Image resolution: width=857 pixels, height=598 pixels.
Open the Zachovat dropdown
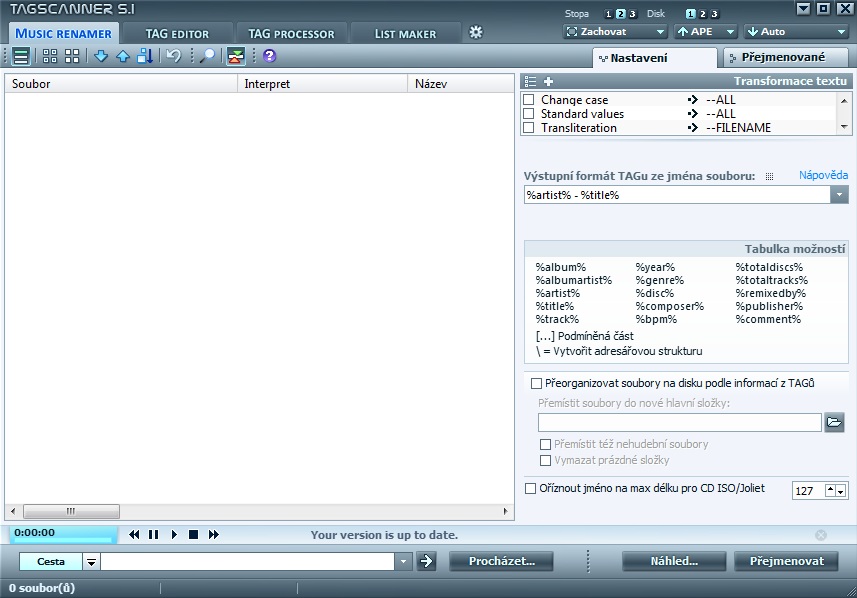click(611, 32)
